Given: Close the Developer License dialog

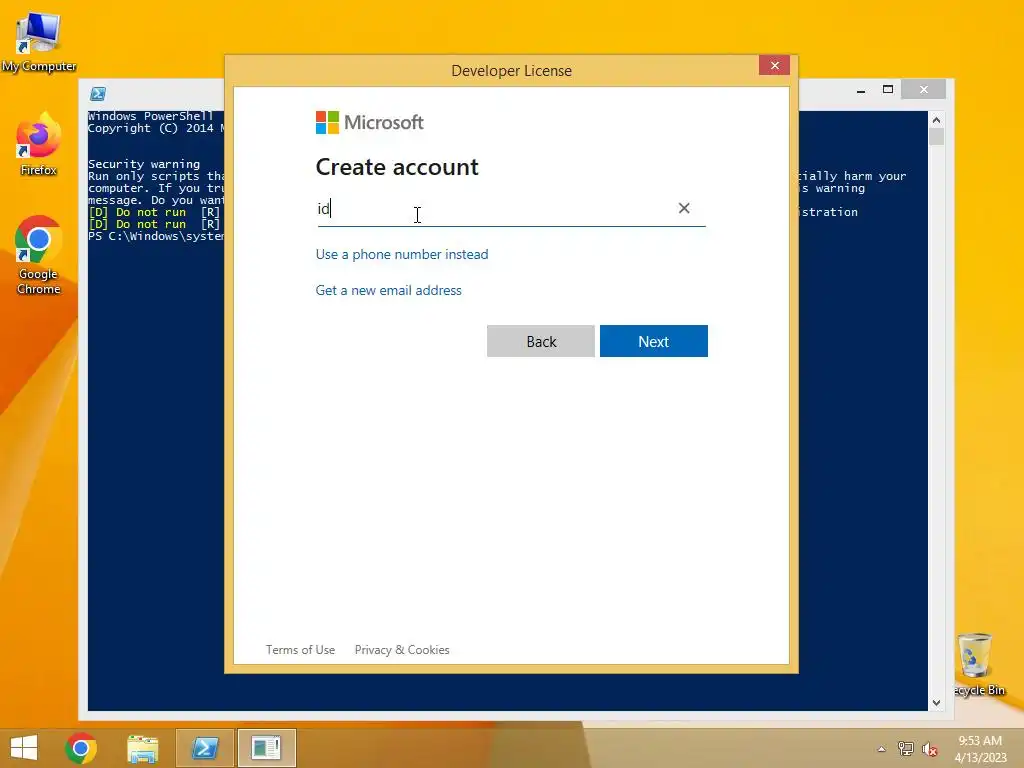Looking at the screenshot, I should 775,65.
